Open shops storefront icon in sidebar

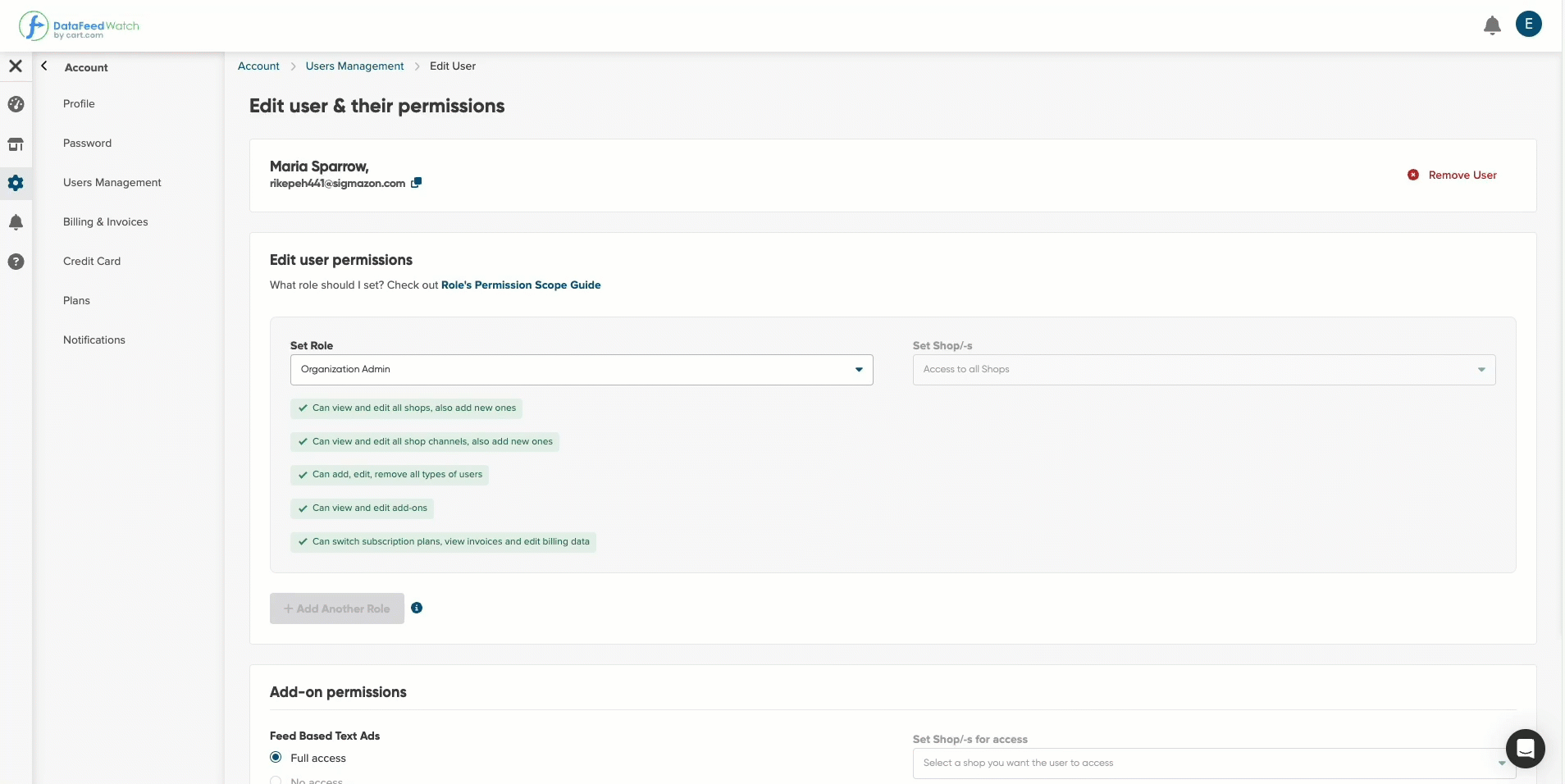(16, 144)
